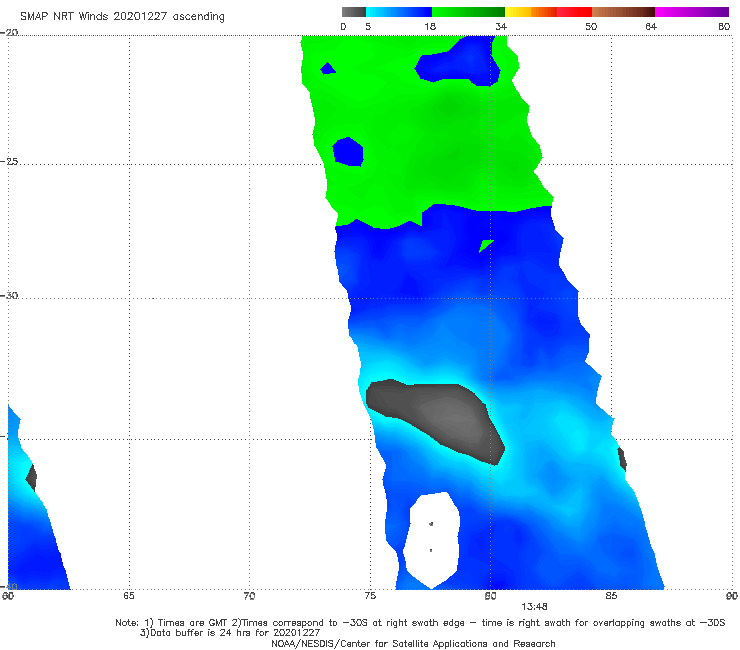Click the colorbar label '64'
740x650 pixels.
coord(651,26)
